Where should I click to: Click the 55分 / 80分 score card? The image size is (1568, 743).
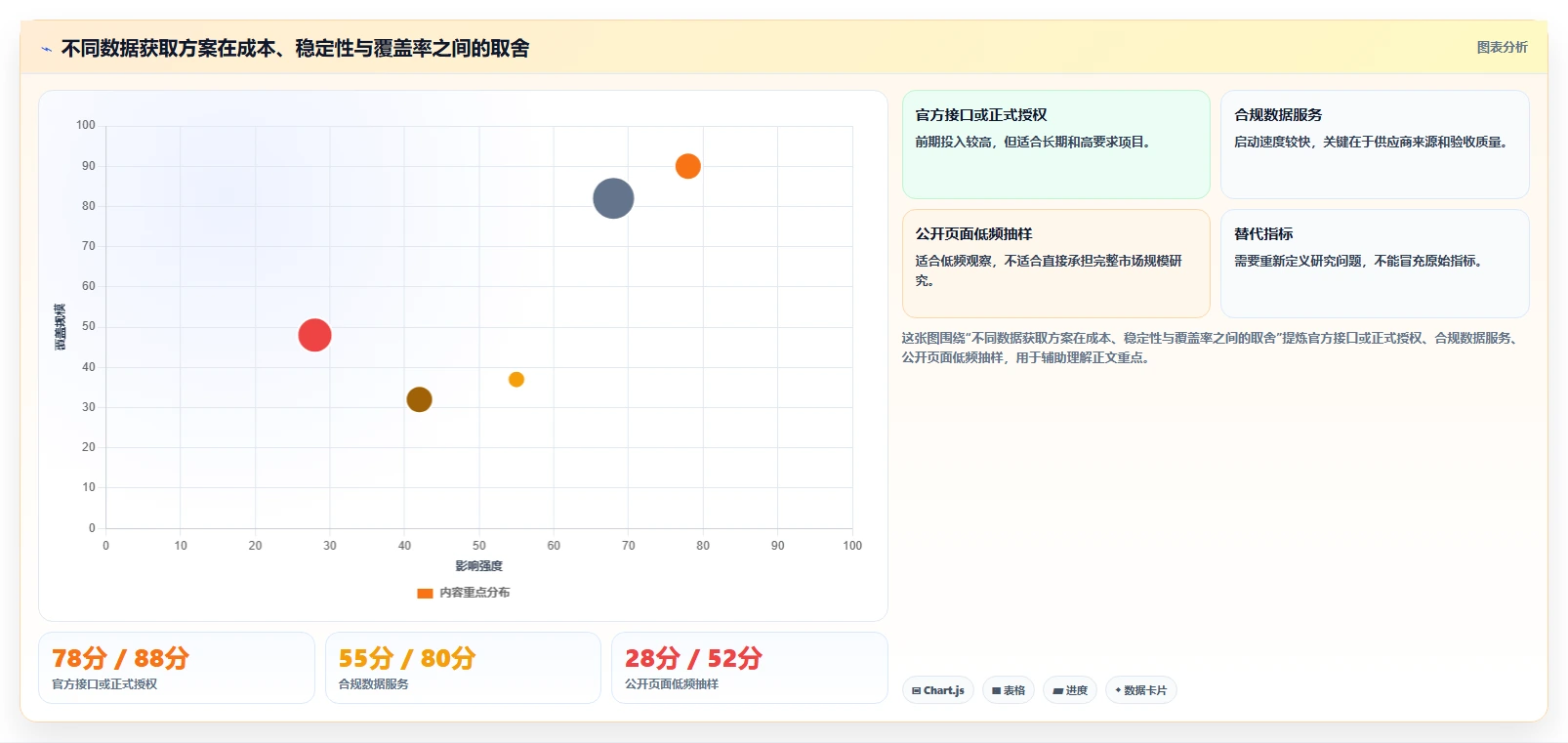point(463,668)
